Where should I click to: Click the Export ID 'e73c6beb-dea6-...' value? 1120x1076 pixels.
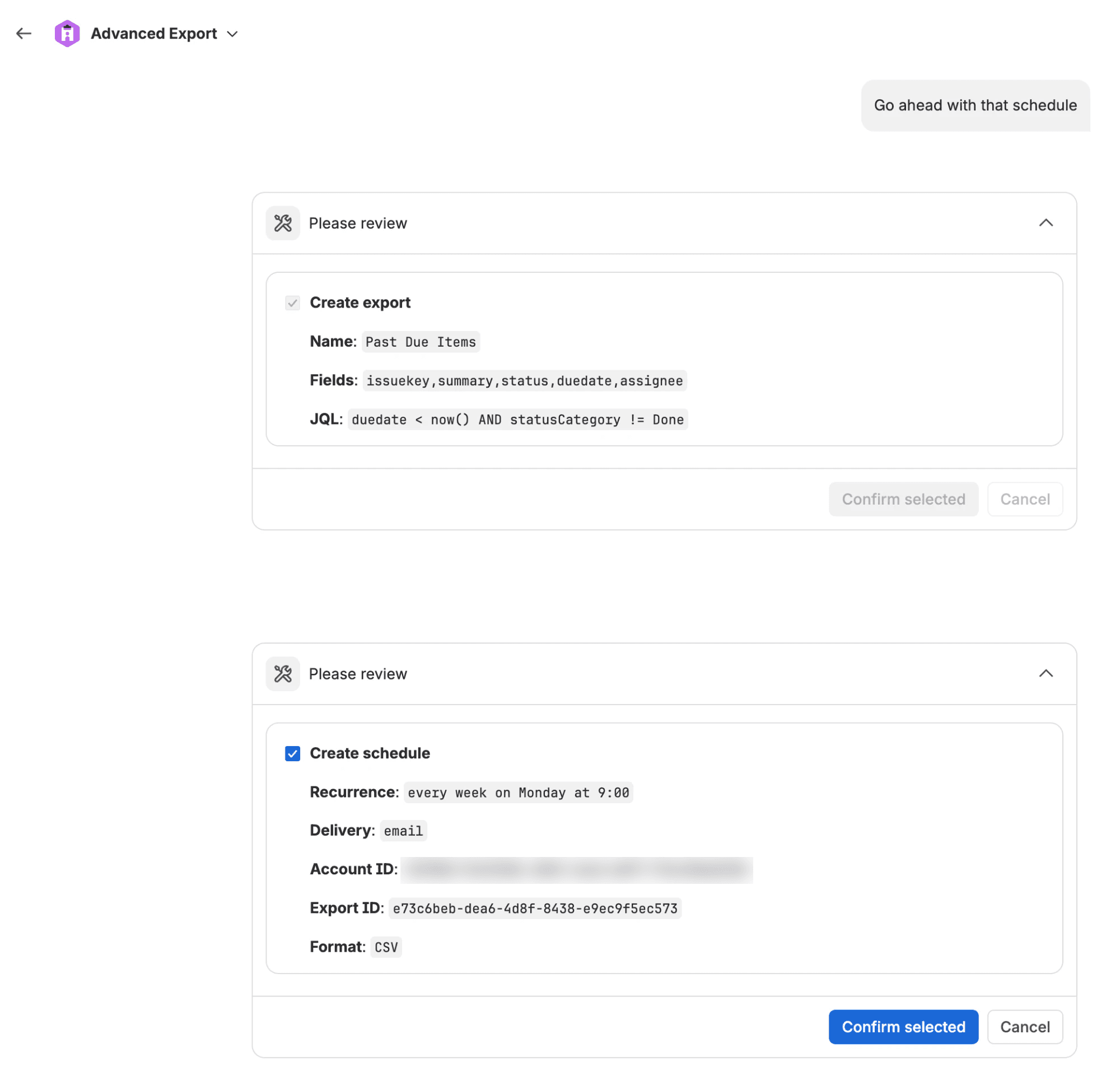click(x=535, y=909)
